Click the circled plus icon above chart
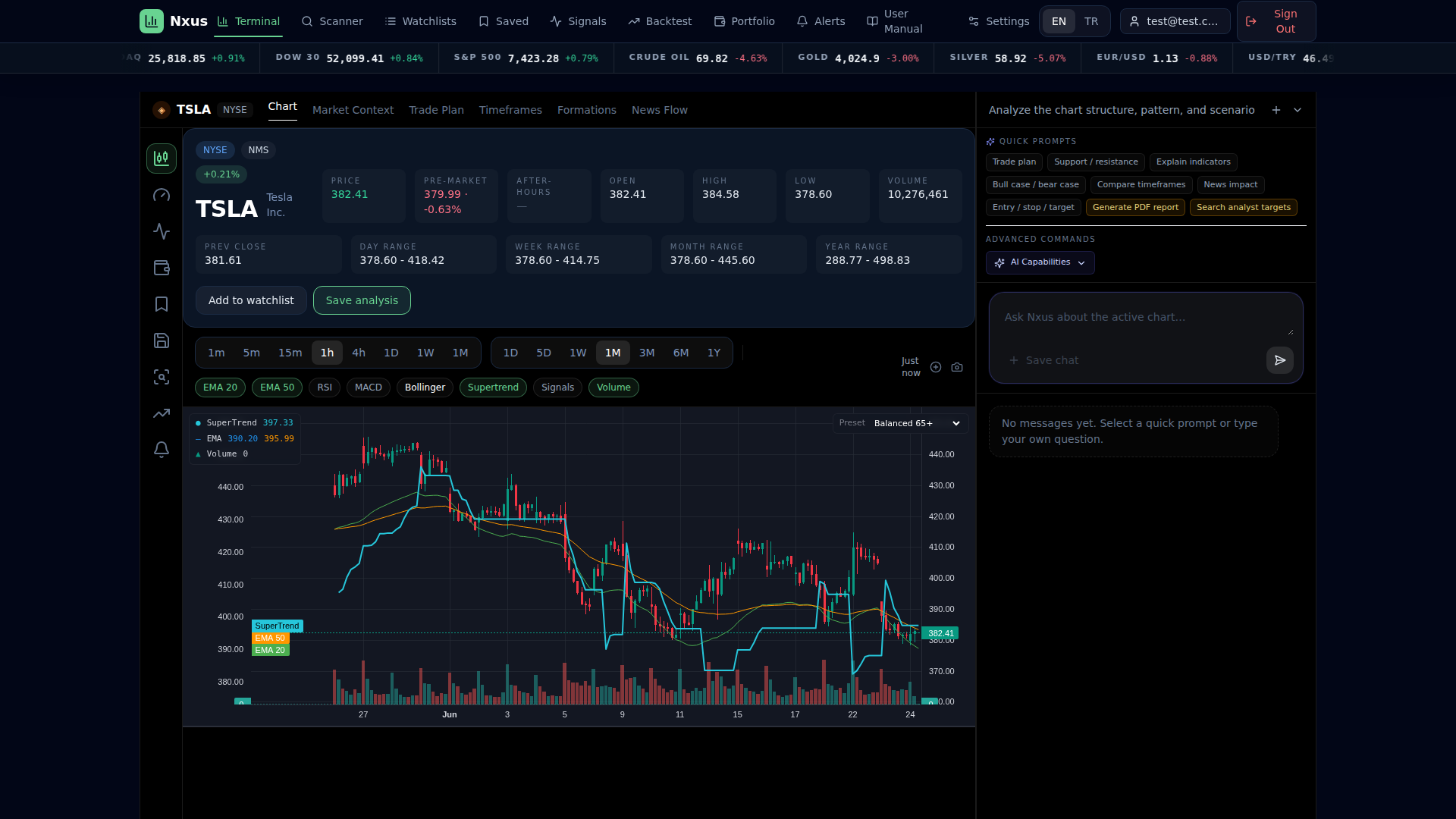The height and width of the screenshot is (819, 1456). pyautogui.click(x=936, y=367)
